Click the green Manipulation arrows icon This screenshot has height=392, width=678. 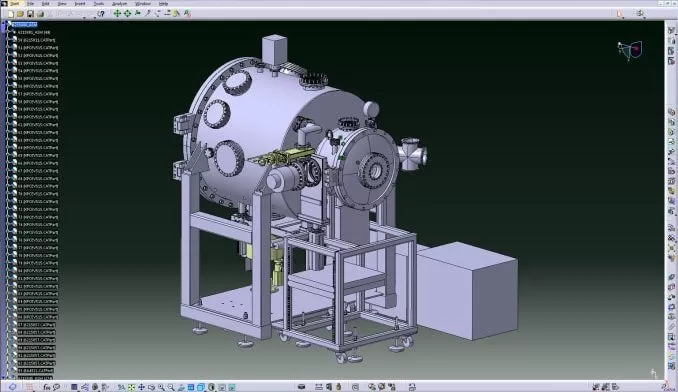click(x=117, y=14)
